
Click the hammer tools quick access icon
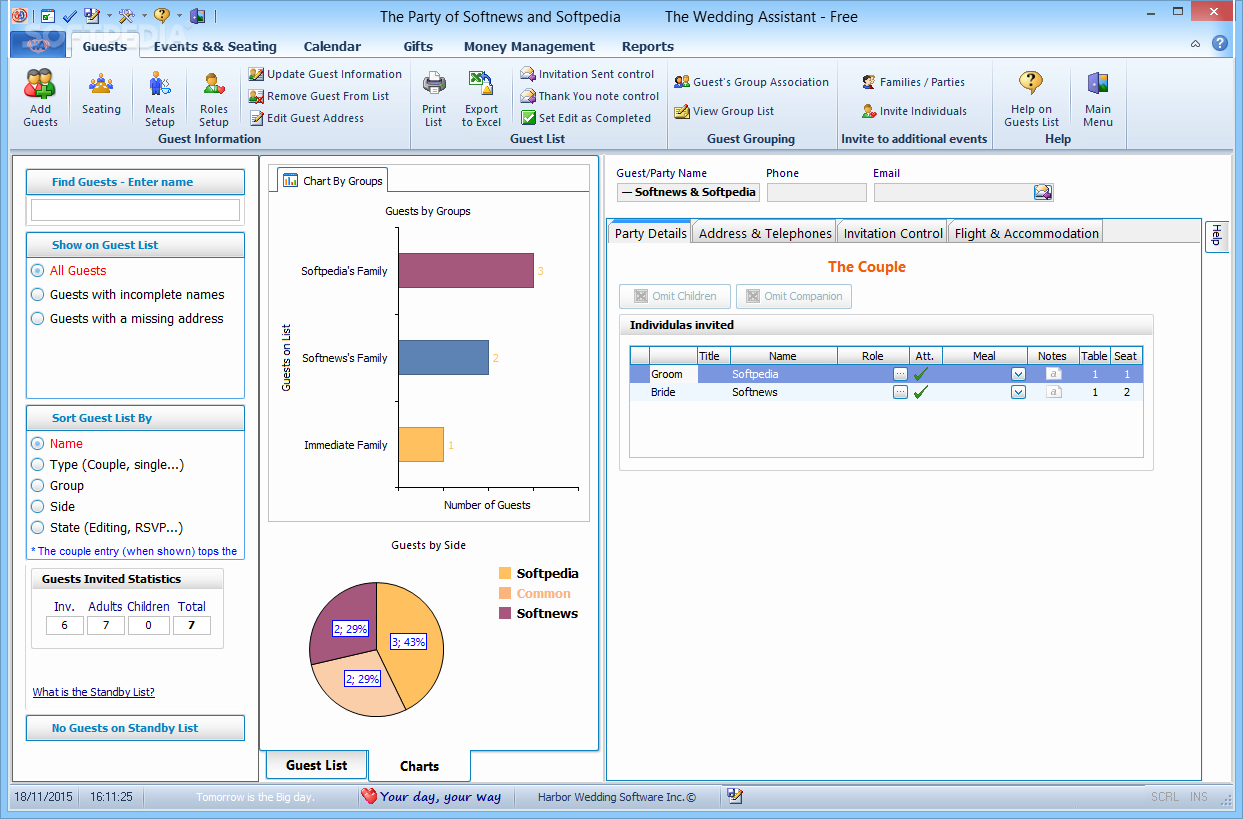(x=126, y=16)
